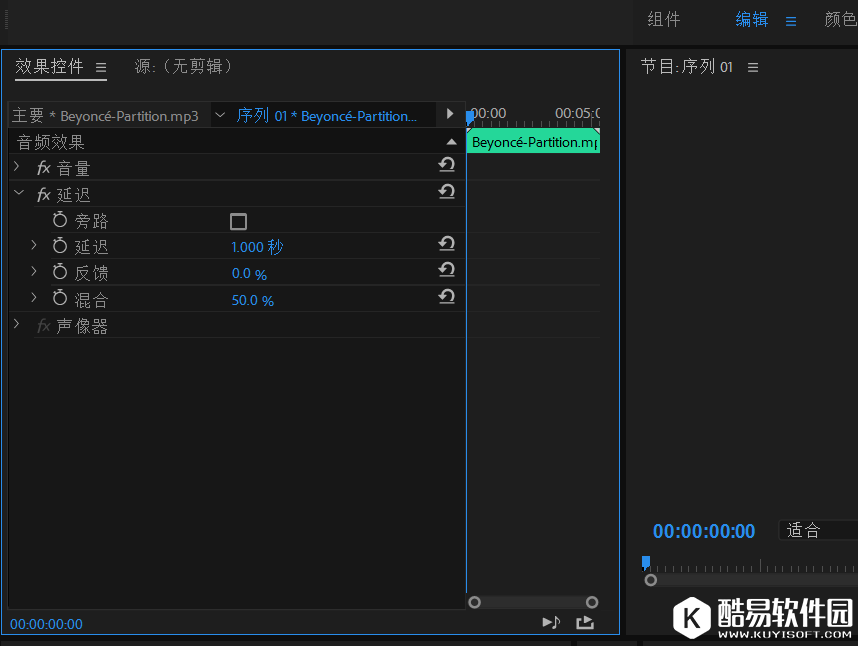Image resolution: width=858 pixels, height=646 pixels.
Task: Click the export icon at panel bottom
Action: (x=585, y=622)
